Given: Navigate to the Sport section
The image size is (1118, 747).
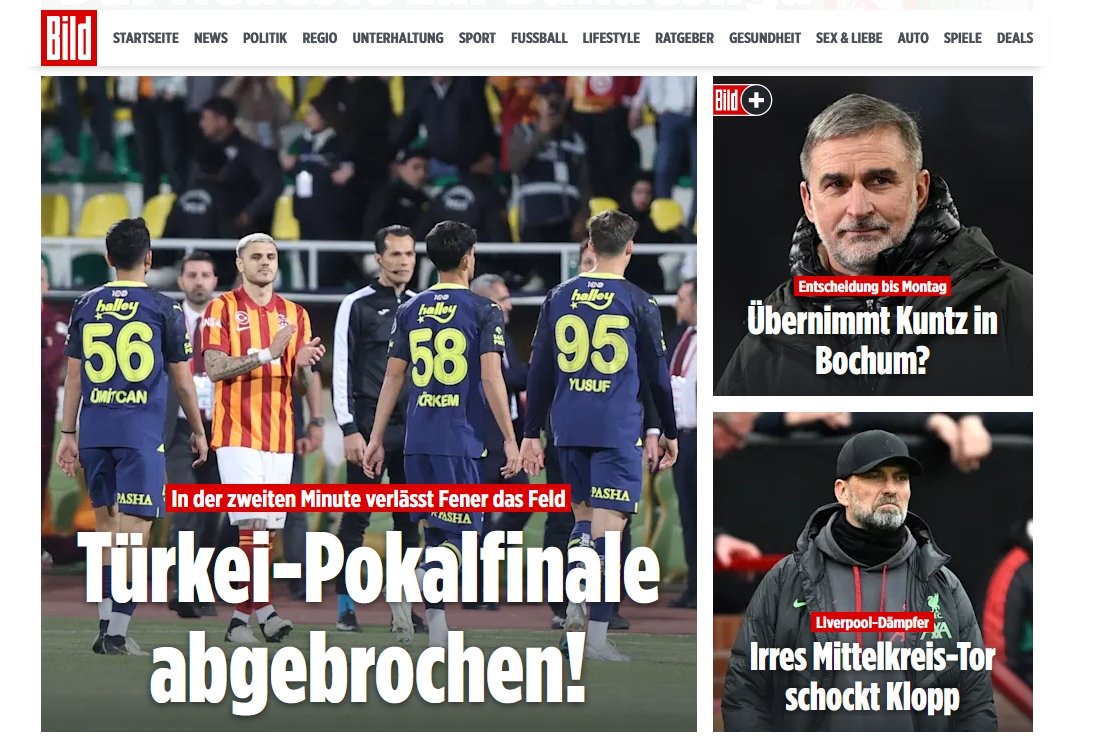Looking at the screenshot, I should click(477, 38).
